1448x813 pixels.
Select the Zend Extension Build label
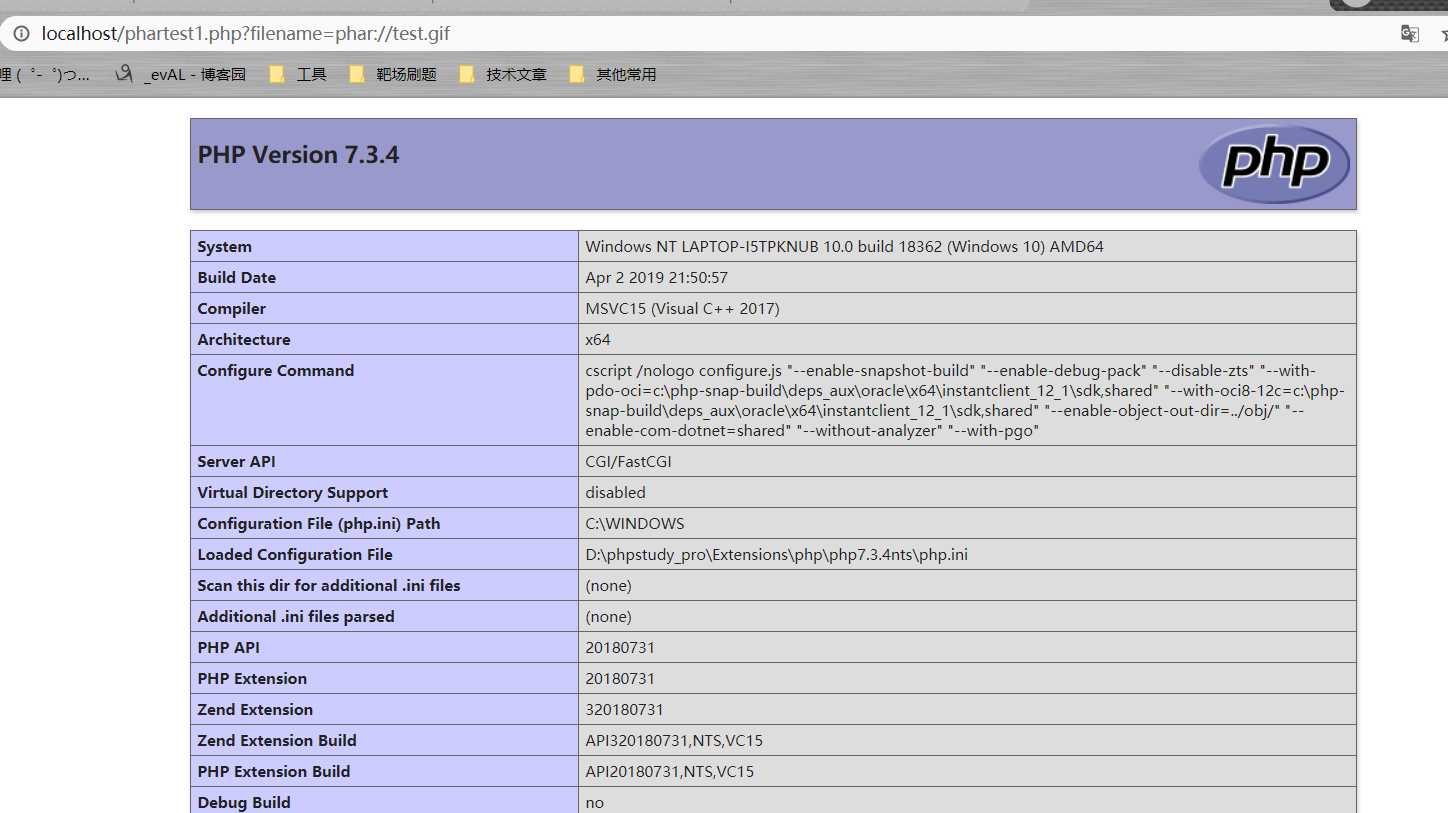pos(277,741)
